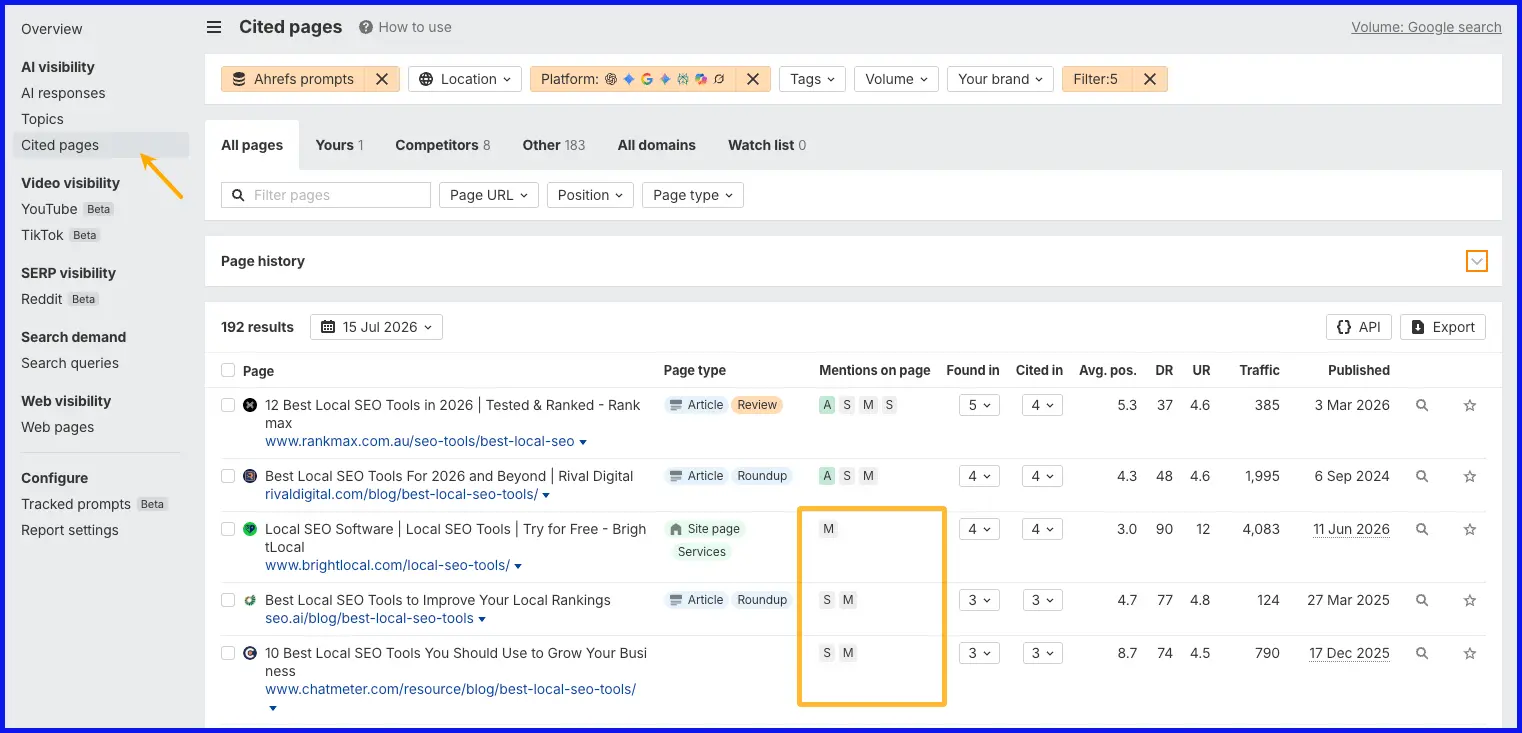Expand the Page history section
The height and width of the screenshot is (733, 1522).
coord(1476,261)
